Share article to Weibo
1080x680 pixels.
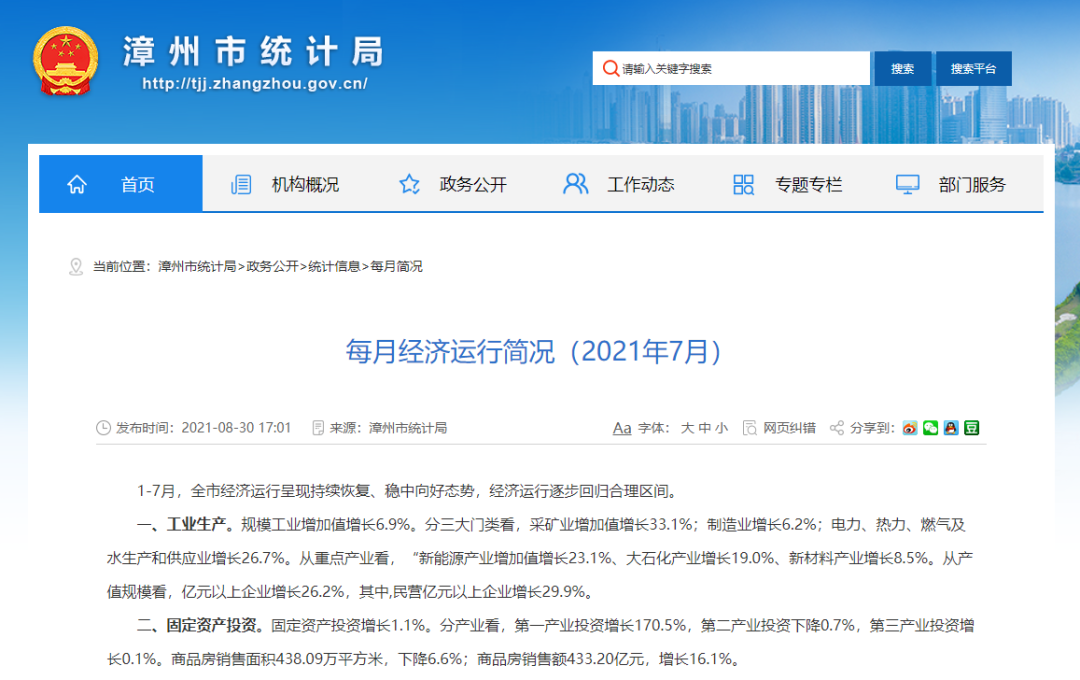click(x=910, y=428)
